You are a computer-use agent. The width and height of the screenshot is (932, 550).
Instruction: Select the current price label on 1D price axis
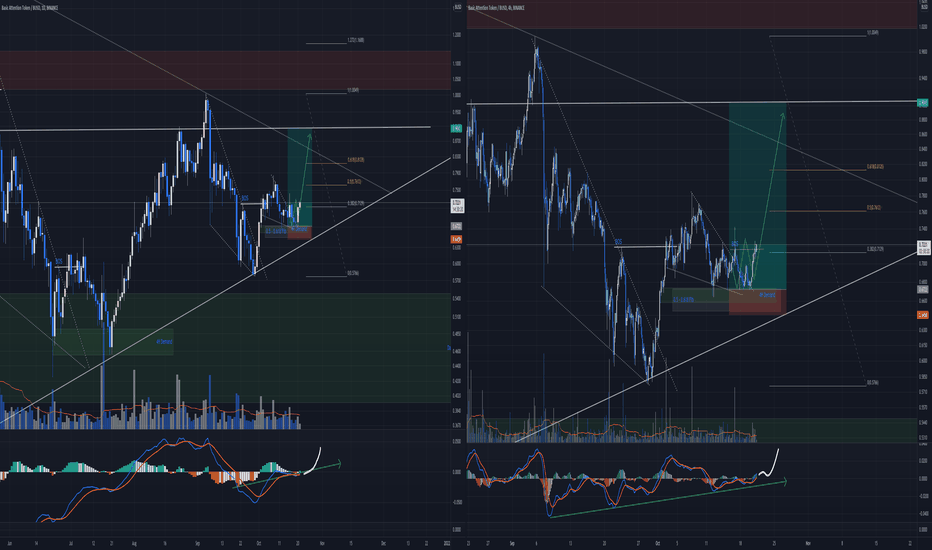coord(457,206)
